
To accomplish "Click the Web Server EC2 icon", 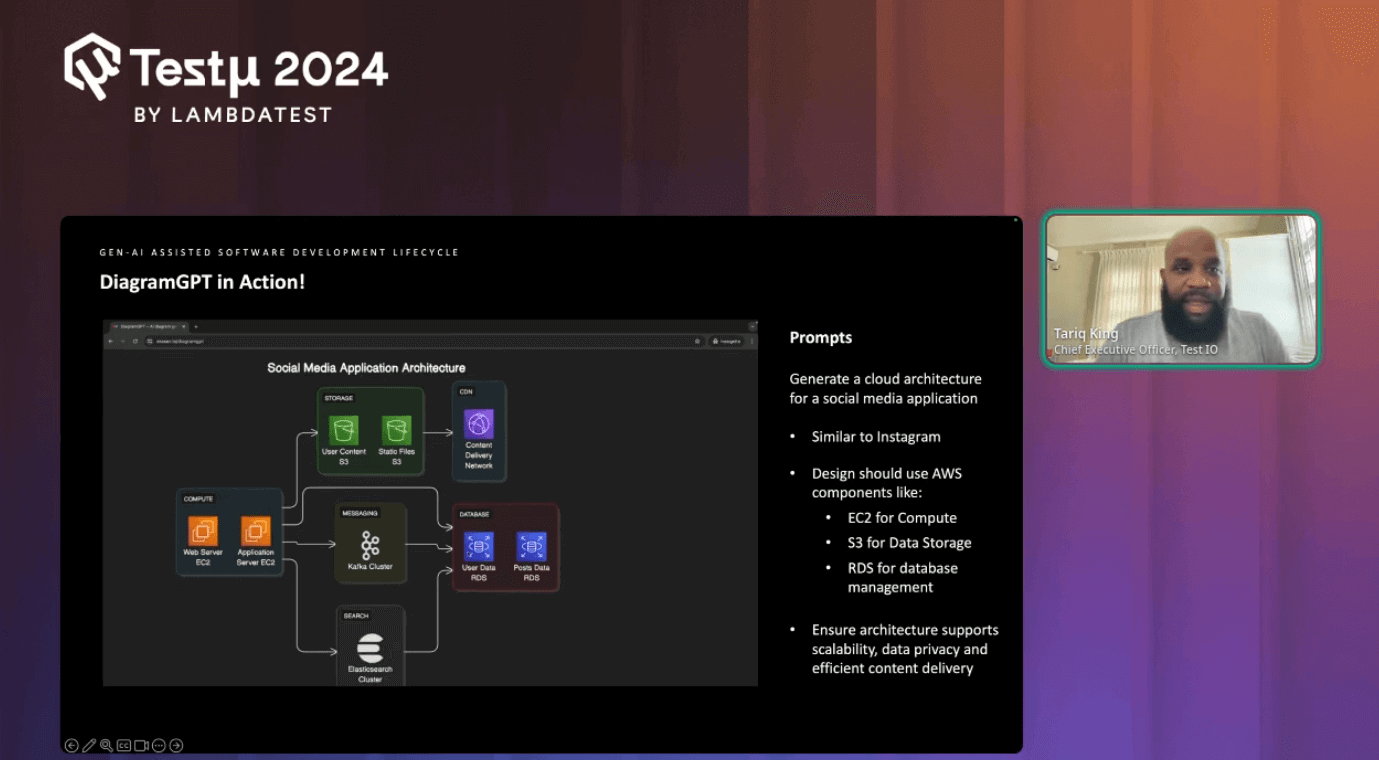I will (203, 531).
